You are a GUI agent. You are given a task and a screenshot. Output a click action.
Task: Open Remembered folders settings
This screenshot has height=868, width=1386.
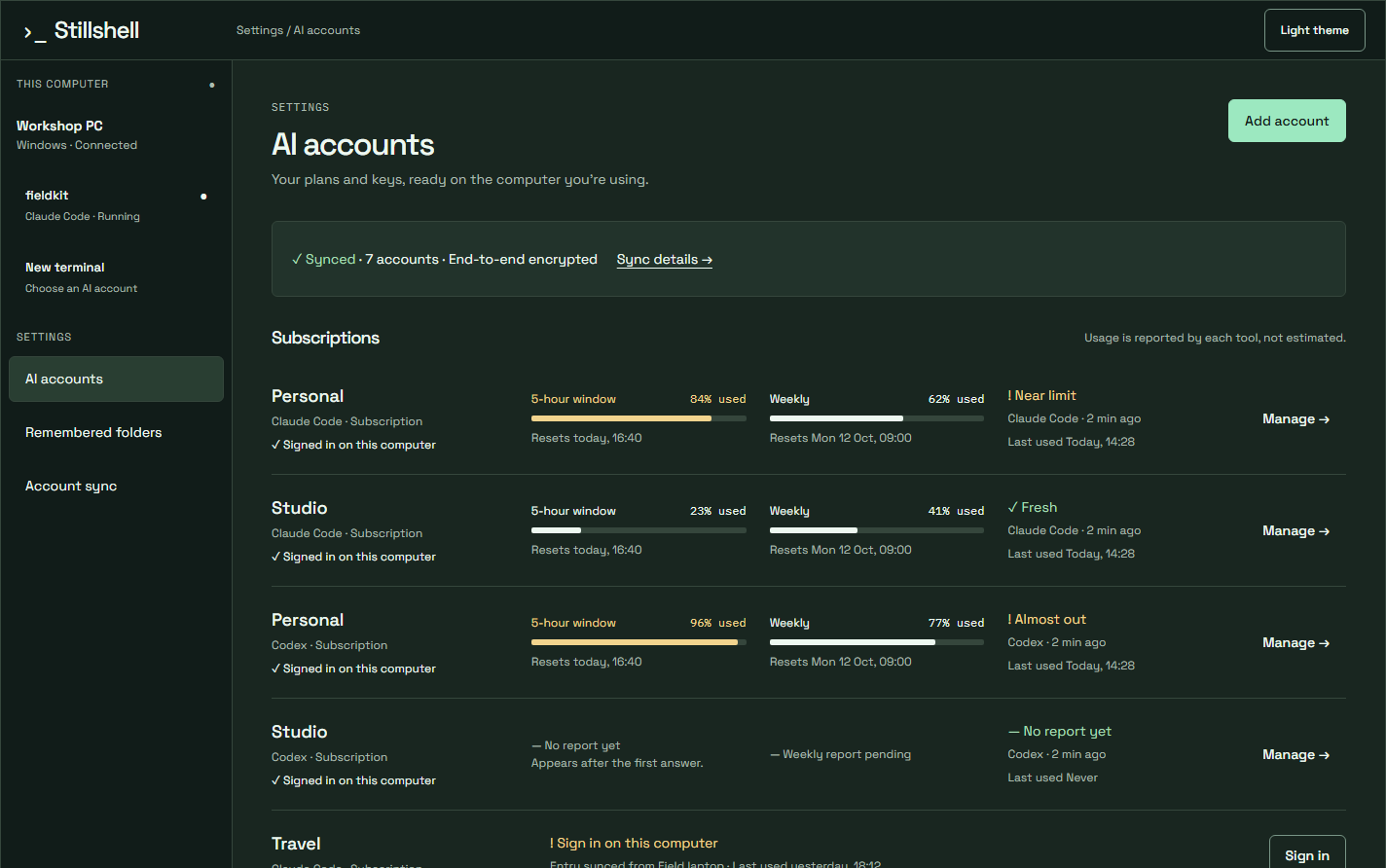[x=116, y=432]
